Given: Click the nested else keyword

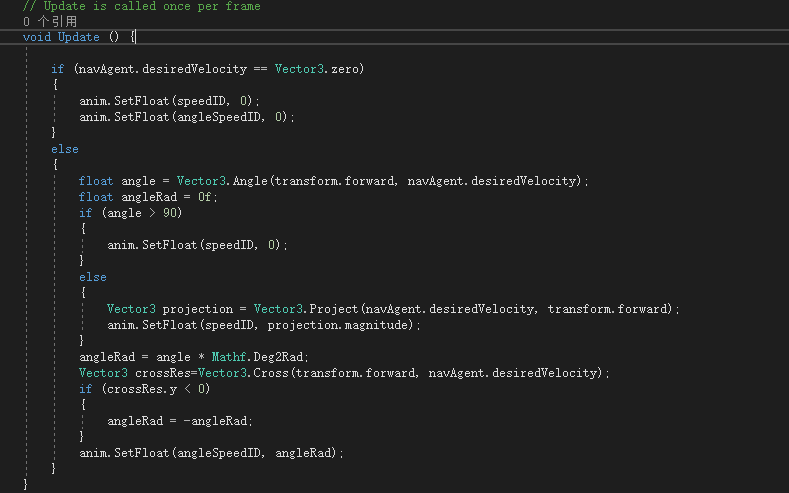Looking at the screenshot, I should point(93,277).
